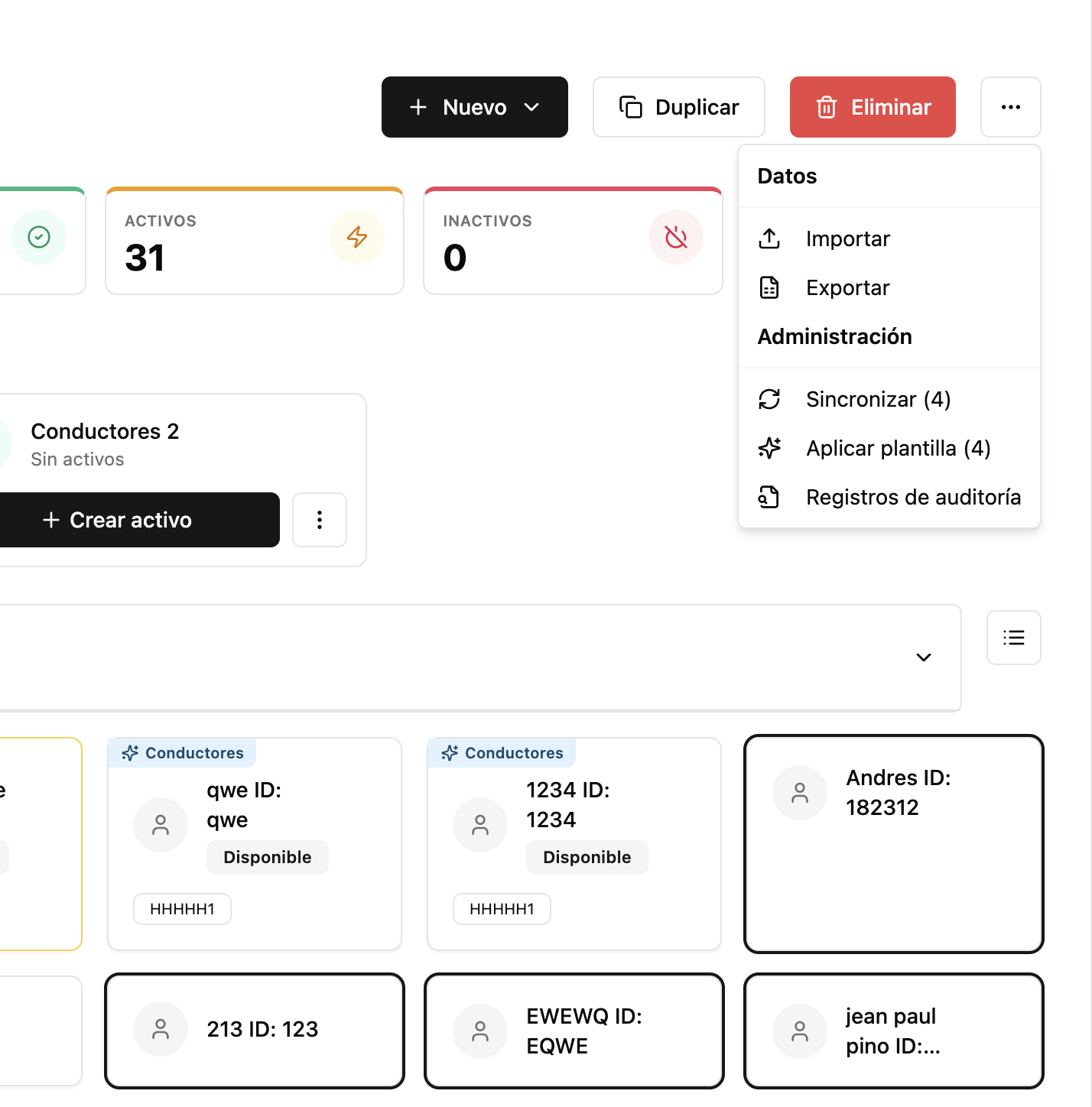Select Importar from the Datos menu
This screenshot has height=1107, width=1092.
(889, 239)
